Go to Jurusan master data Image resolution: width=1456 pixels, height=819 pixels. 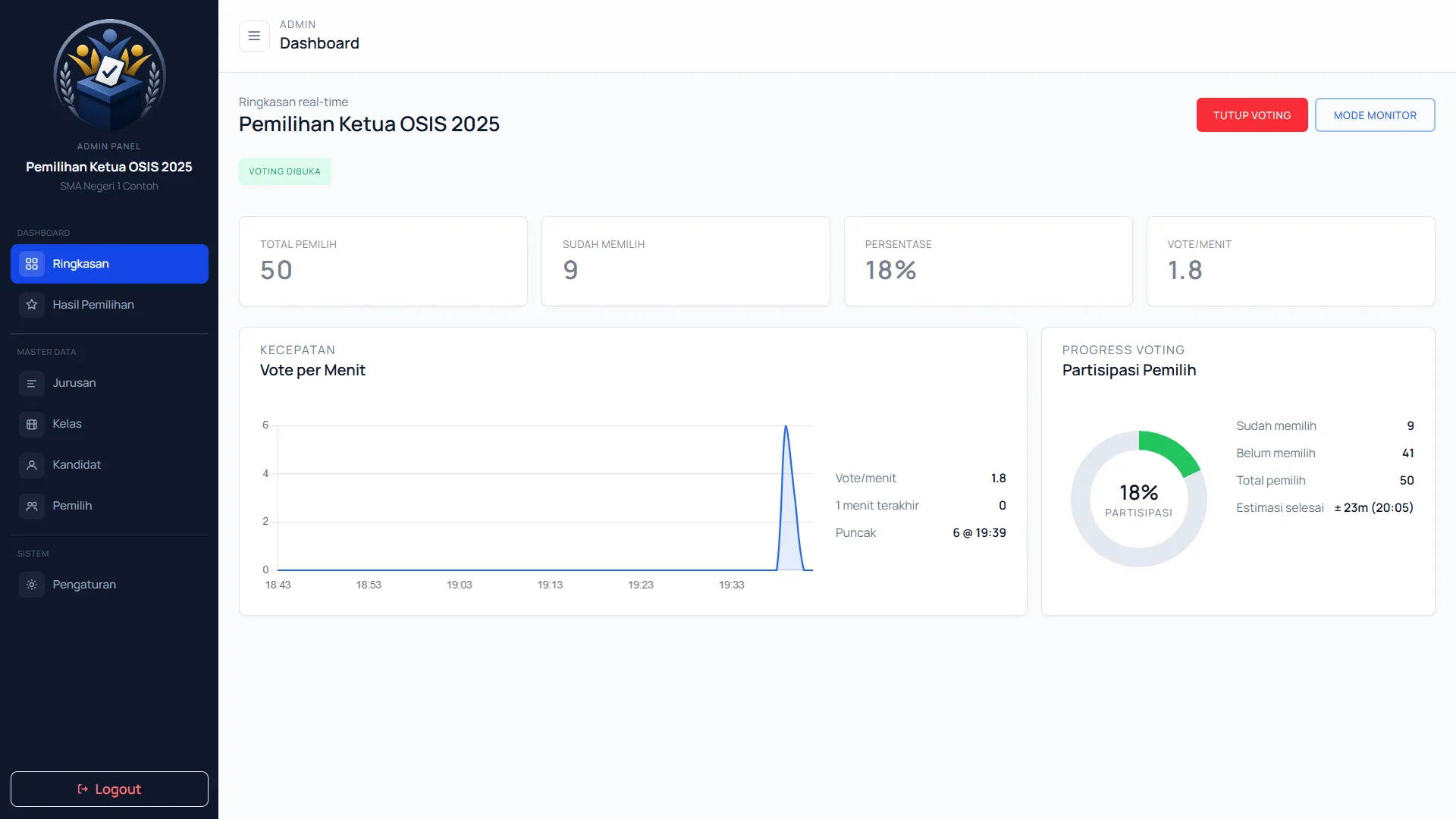coord(109,384)
